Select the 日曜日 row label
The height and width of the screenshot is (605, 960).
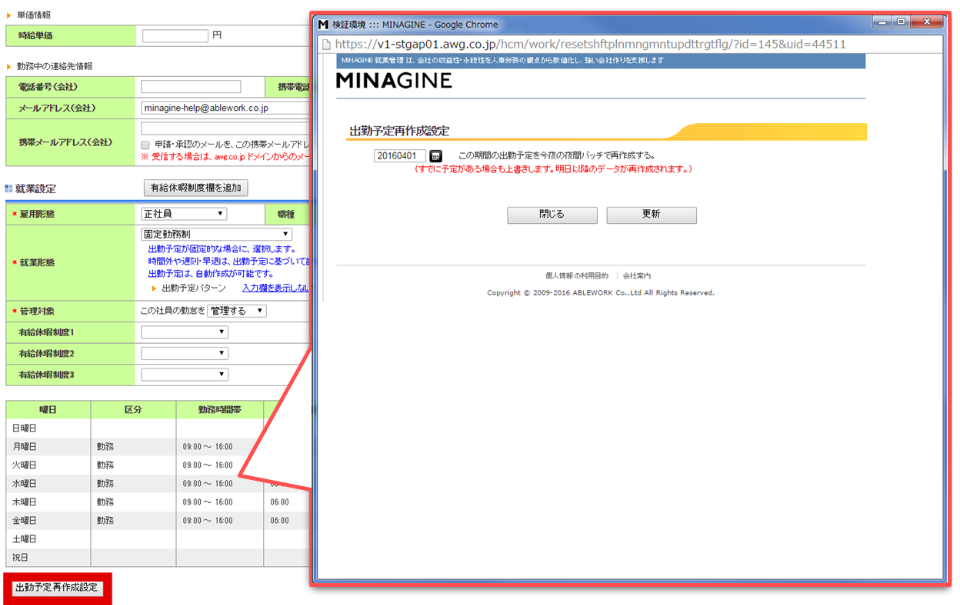tap(24, 429)
